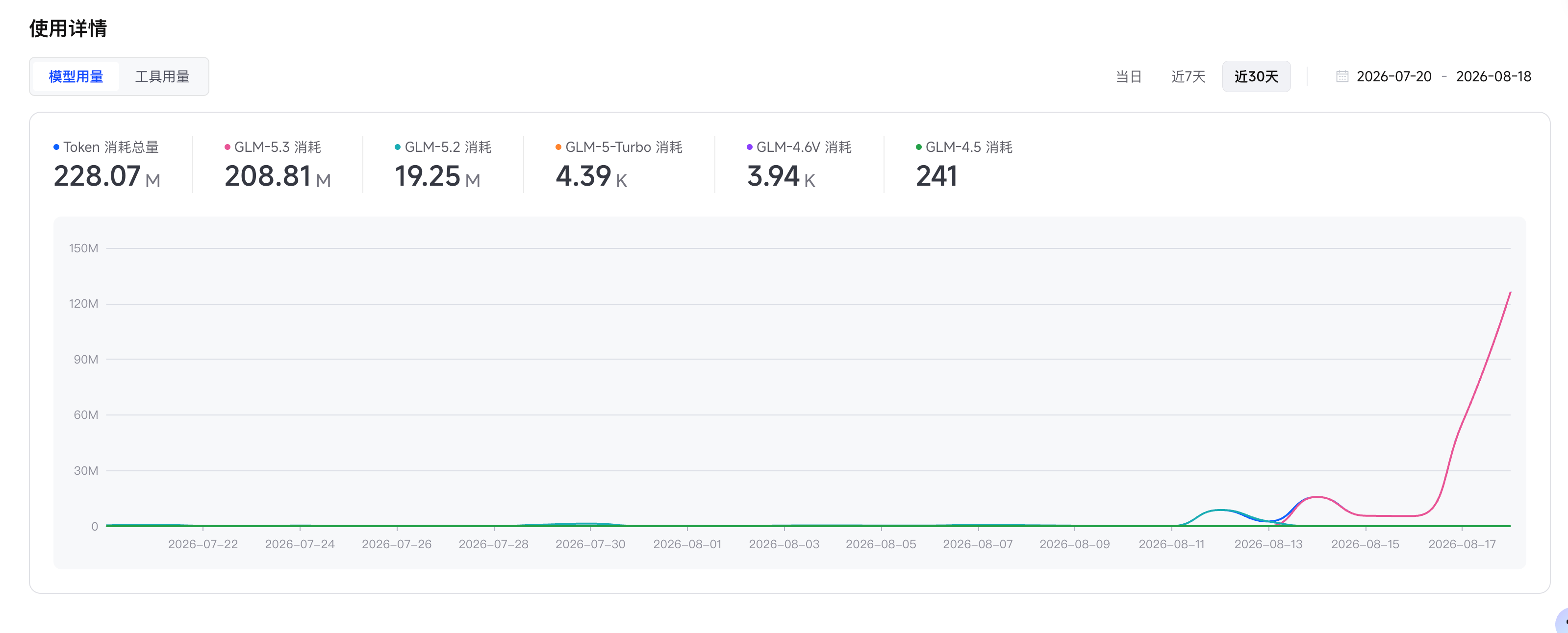Click the pink GLM-5.3 legend dot

click(228, 147)
